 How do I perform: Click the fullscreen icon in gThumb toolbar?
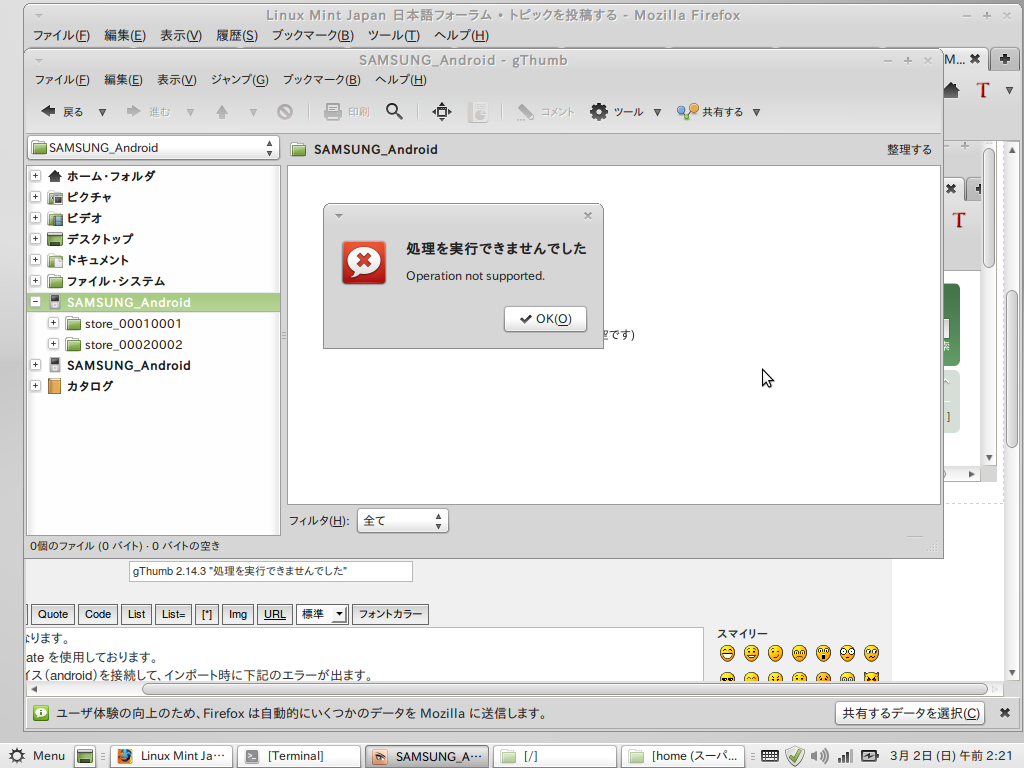tap(442, 112)
